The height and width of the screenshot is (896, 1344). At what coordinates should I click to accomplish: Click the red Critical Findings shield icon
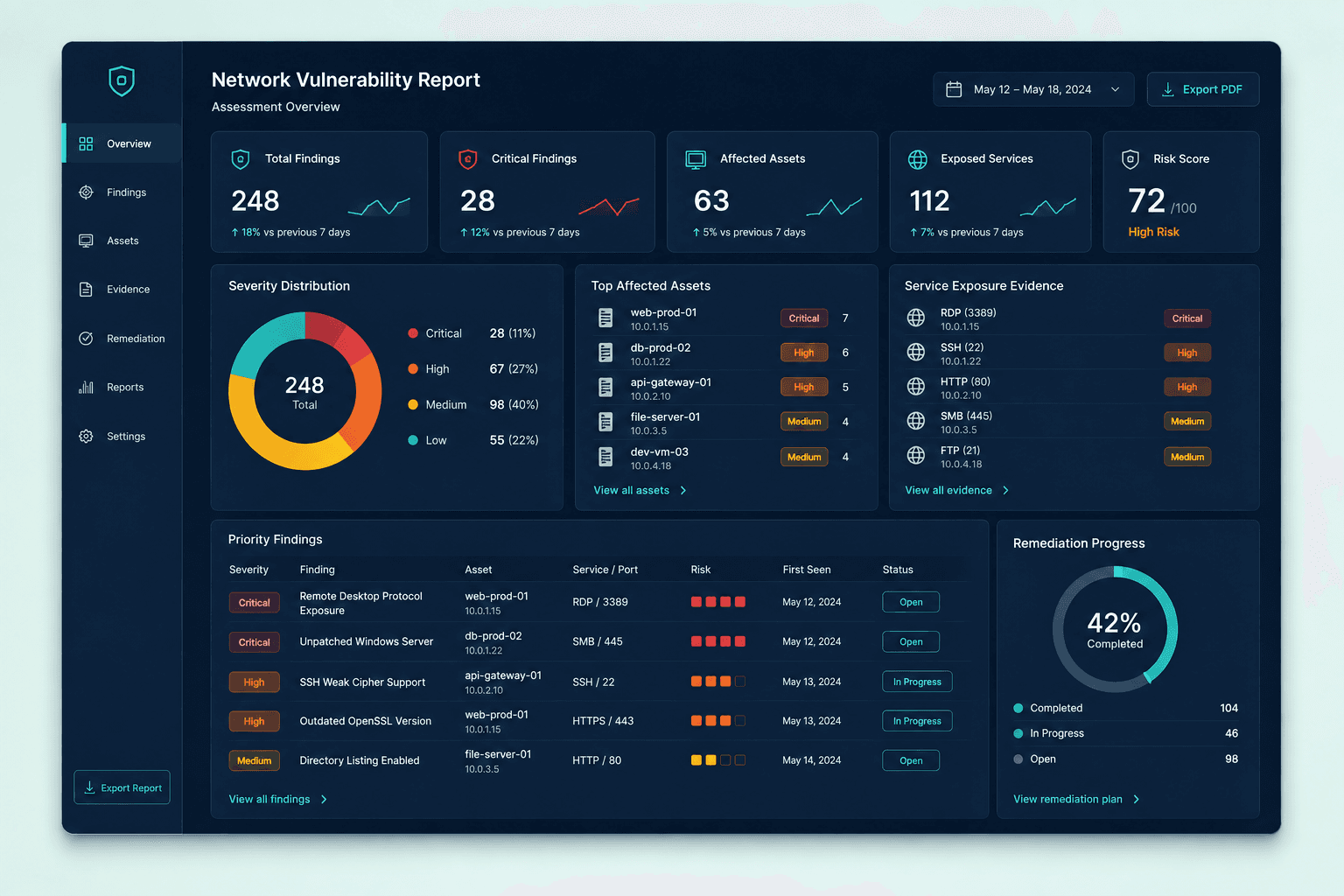click(468, 159)
